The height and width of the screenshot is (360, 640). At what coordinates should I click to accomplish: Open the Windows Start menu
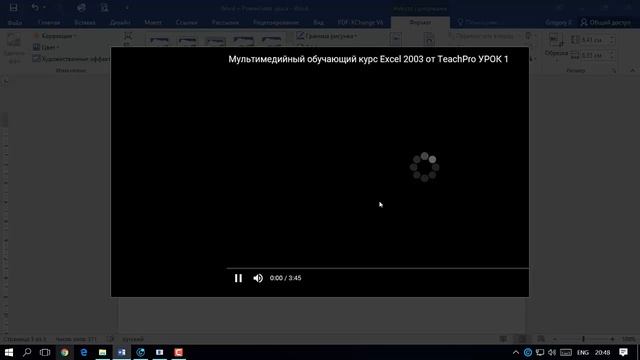point(9,352)
